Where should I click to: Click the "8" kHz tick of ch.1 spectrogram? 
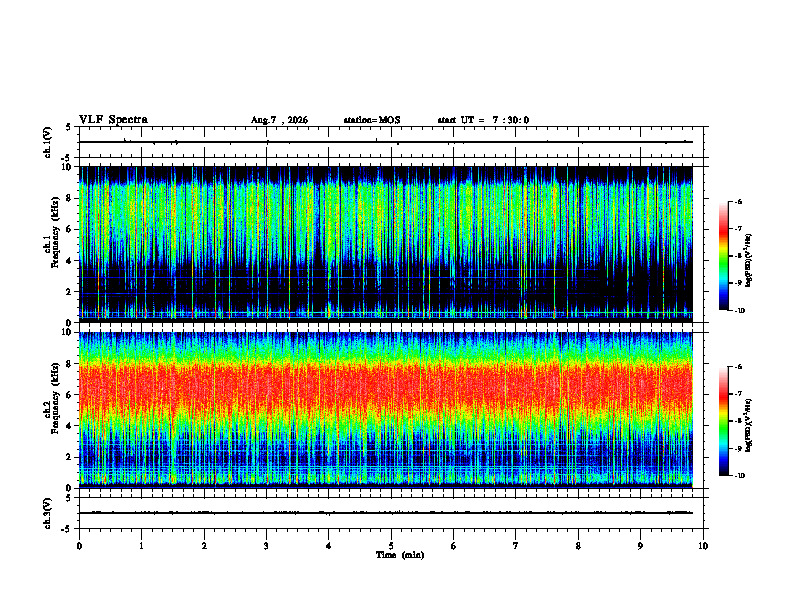pyautogui.click(x=70, y=198)
